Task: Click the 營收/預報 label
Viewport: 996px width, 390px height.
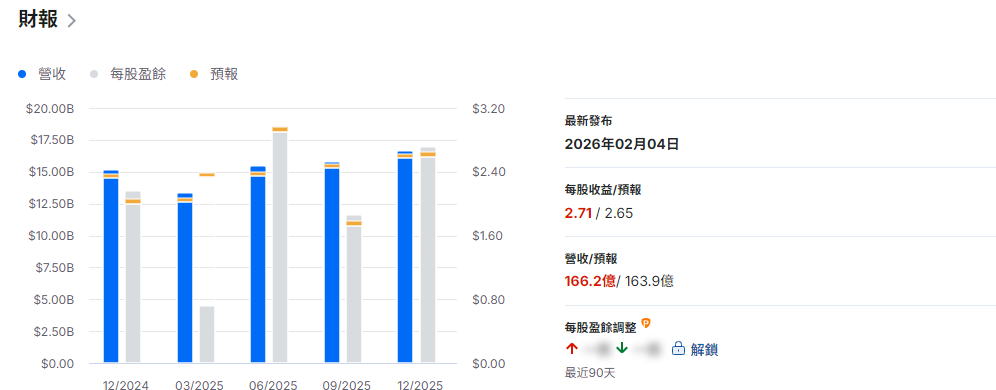Action: 591,258
